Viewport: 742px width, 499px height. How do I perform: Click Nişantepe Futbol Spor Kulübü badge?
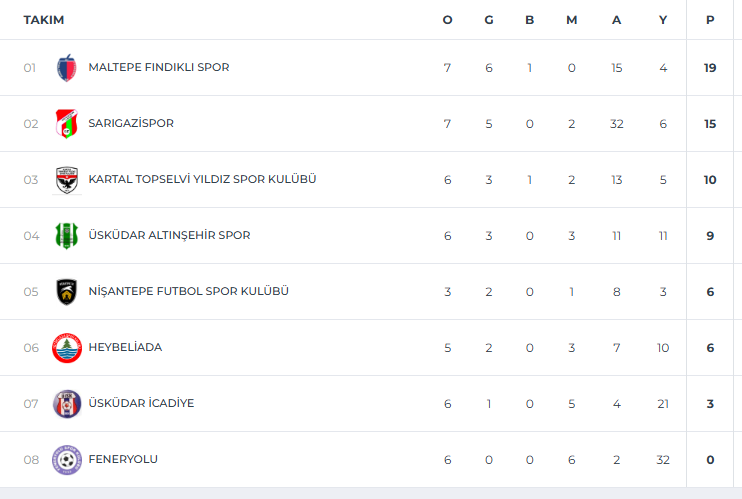pos(67,292)
